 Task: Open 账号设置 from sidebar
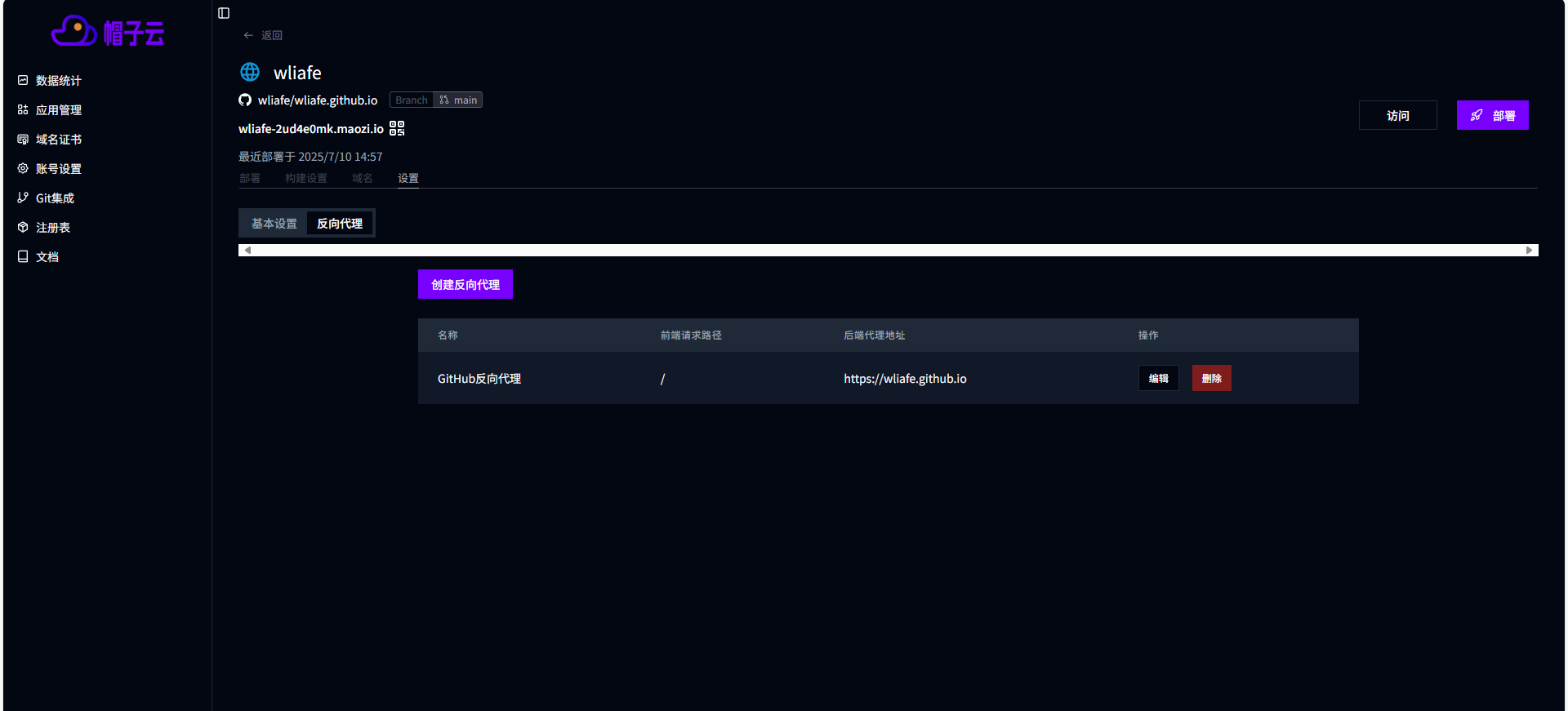[x=58, y=169]
